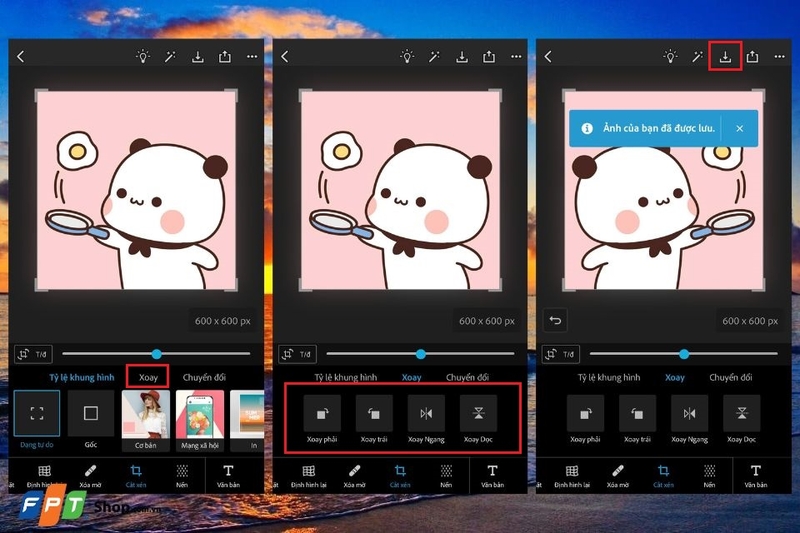The height and width of the screenshot is (533, 800).
Task: Select Xoay phải icon in middle panel
Action: (x=322, y=413)
